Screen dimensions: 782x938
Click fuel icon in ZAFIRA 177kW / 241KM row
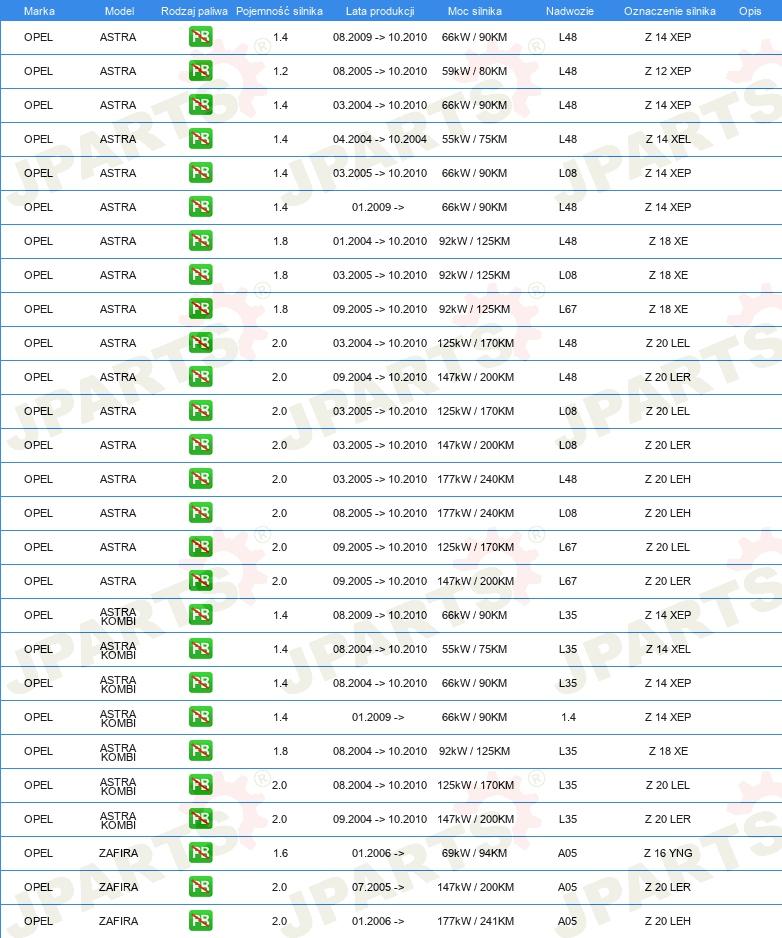tap(200, 921)
